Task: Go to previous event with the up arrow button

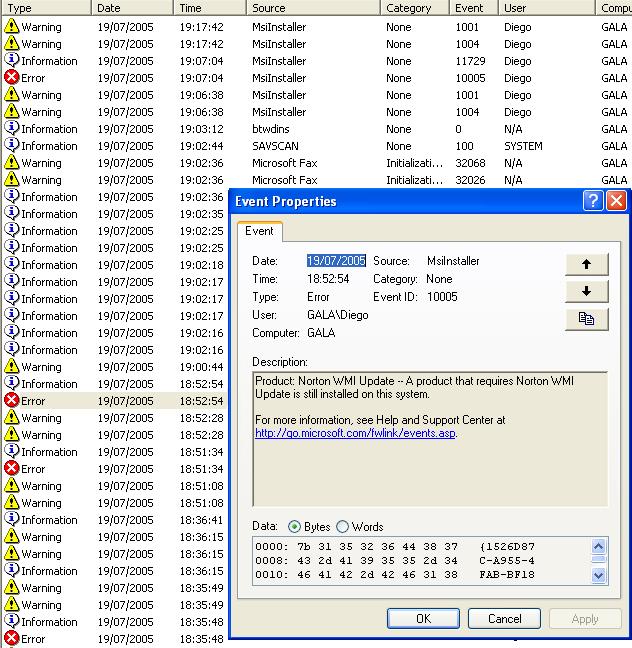Action: [587, 264]
